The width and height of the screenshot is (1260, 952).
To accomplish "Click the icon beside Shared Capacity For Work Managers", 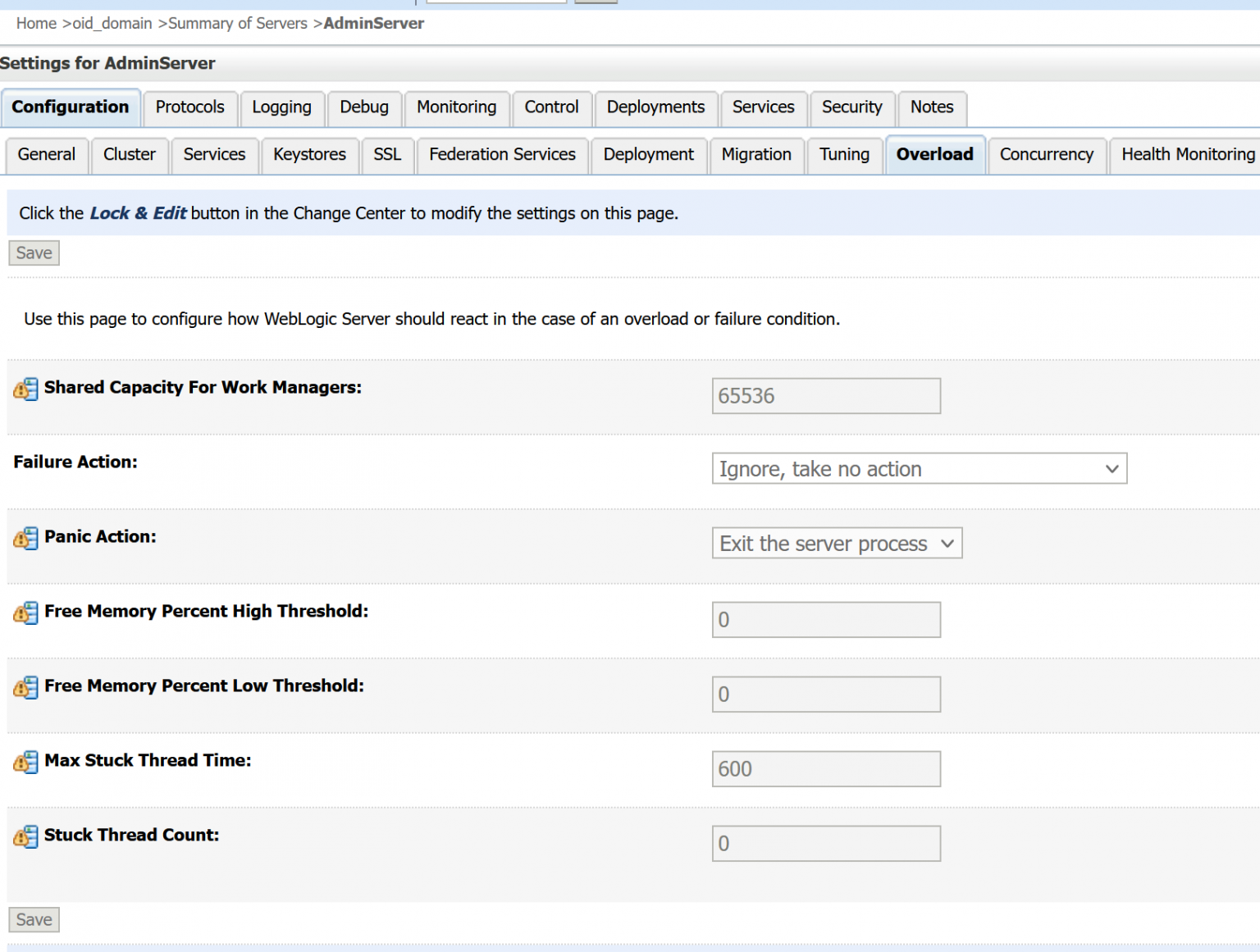I will coord(25,389).
